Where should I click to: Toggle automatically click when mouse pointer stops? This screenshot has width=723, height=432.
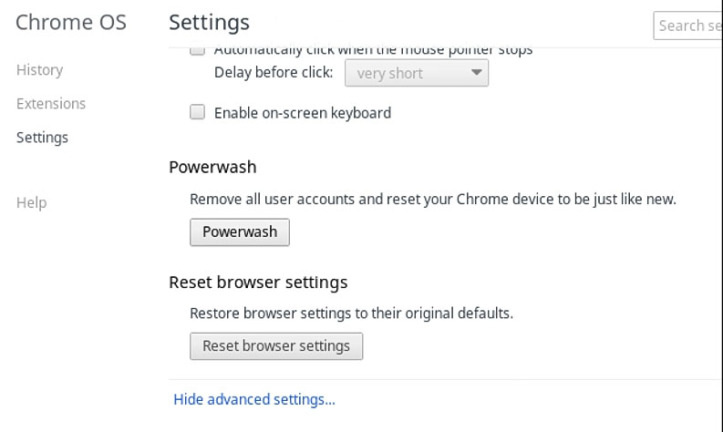coord(197,51)
